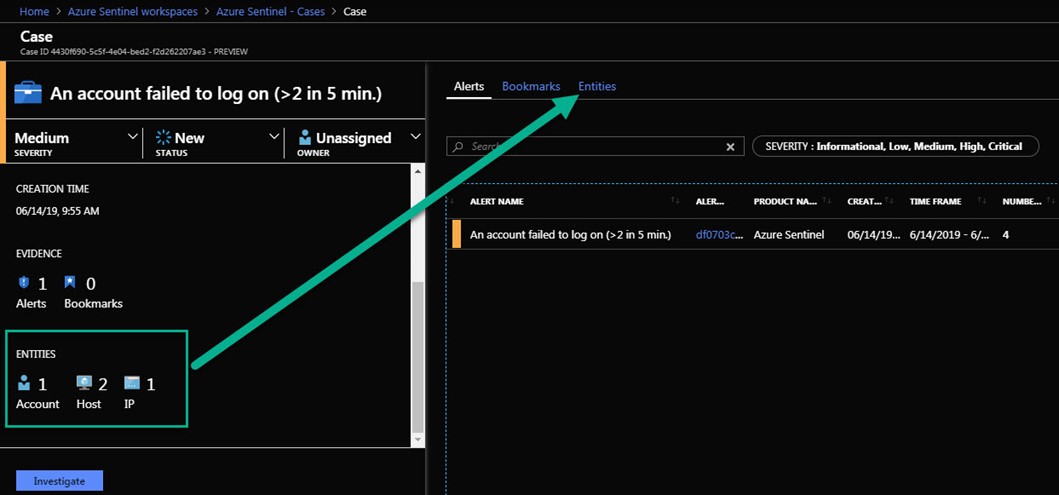
Task: Click the Bookmarks flag icon under Evidence
Action: click(70, 283)
